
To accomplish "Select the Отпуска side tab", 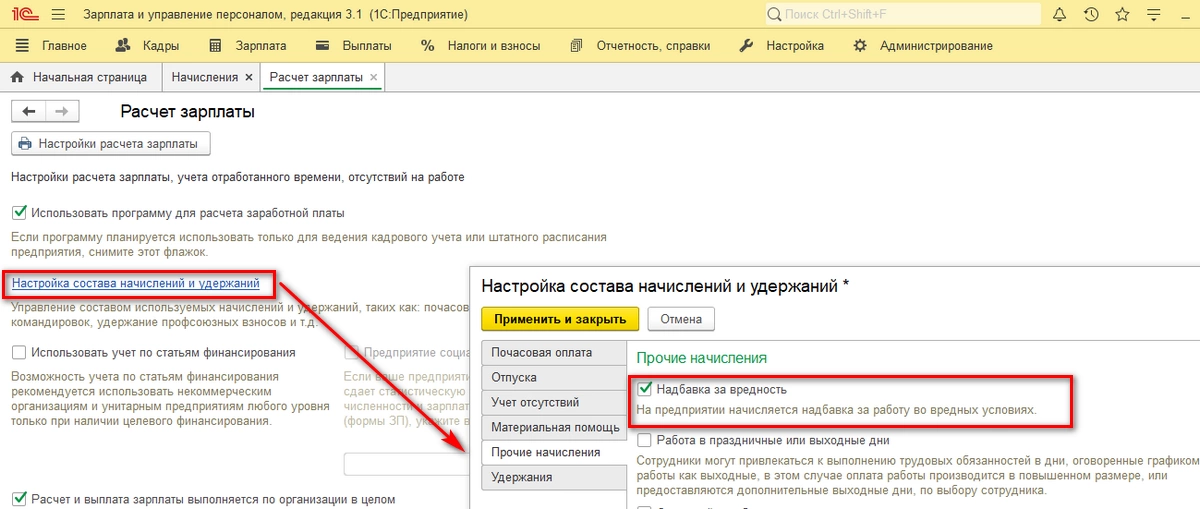I will click(x=554, y=378).
